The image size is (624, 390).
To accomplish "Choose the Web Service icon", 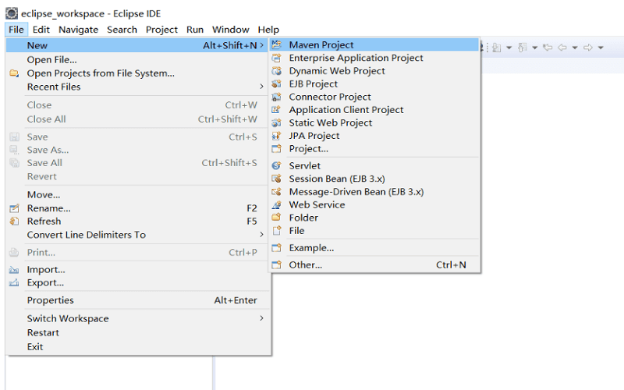I will (276, 205).
